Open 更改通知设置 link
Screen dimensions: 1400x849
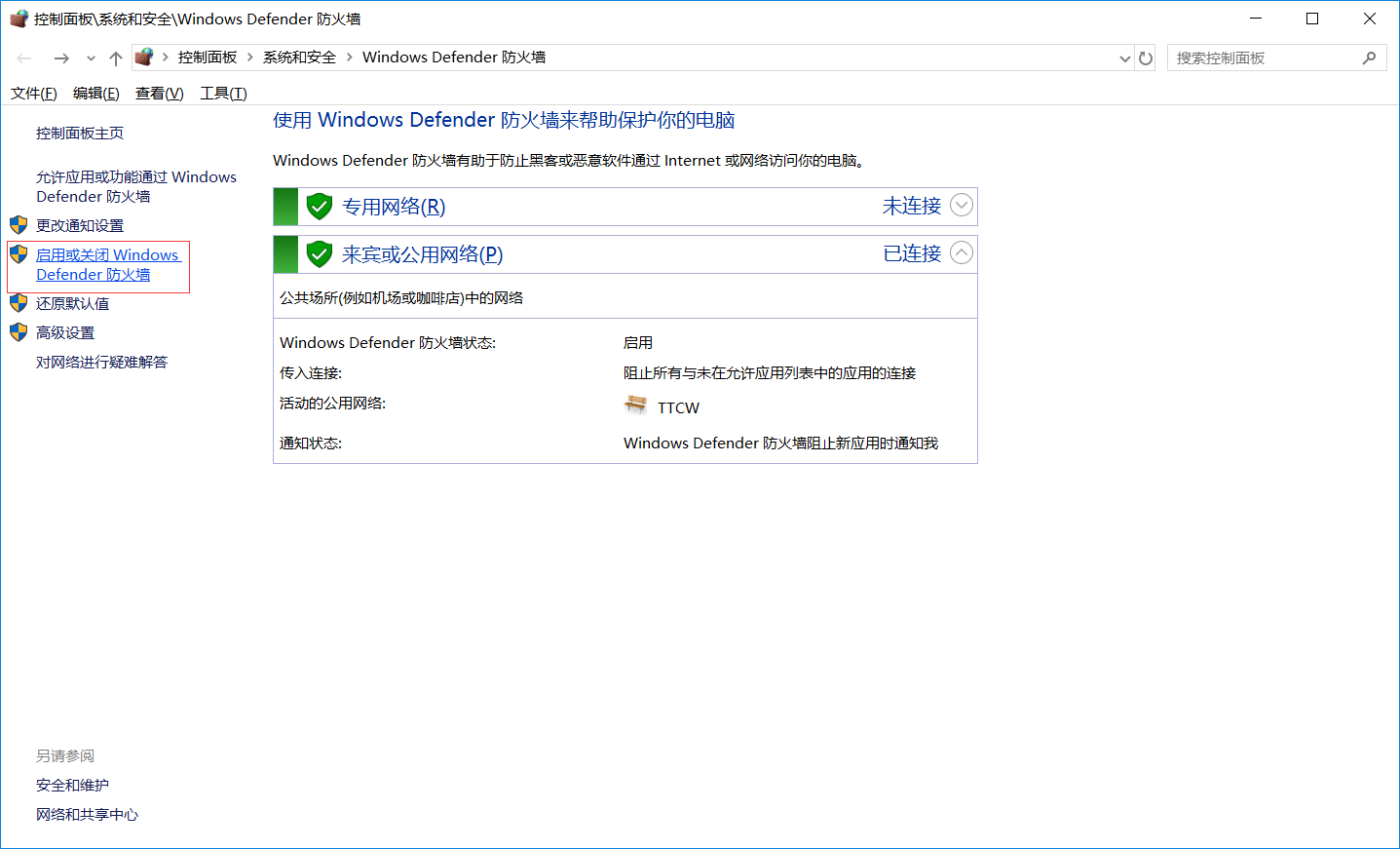click(80, 225)
